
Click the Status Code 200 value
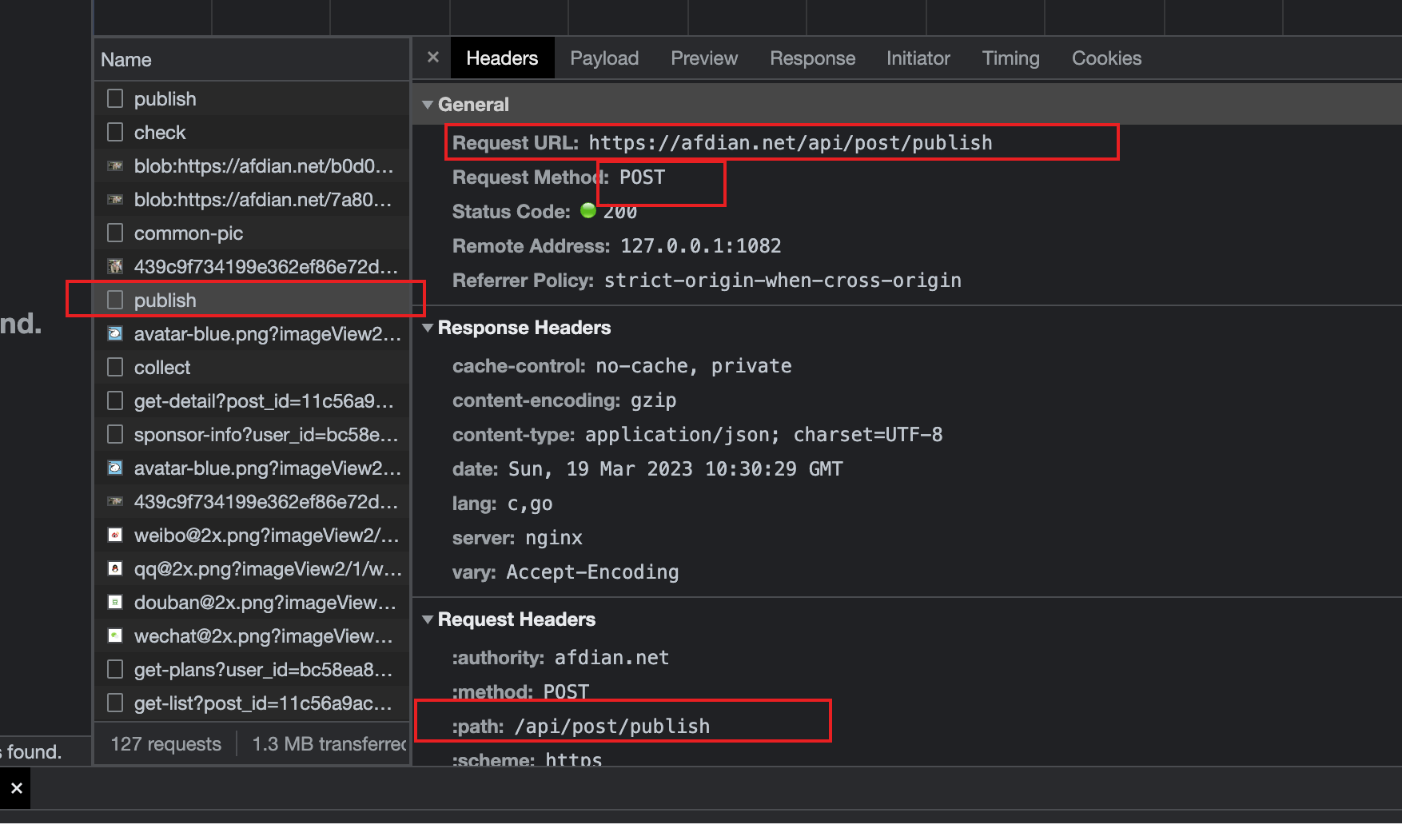click(x=620, y=212)
